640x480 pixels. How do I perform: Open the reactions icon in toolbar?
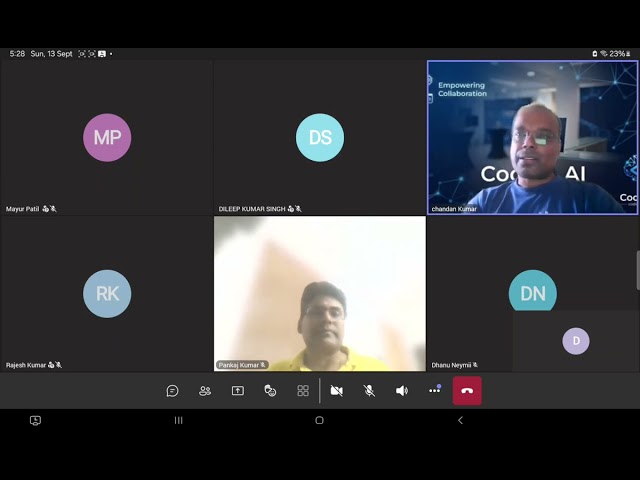coord(270,391)
